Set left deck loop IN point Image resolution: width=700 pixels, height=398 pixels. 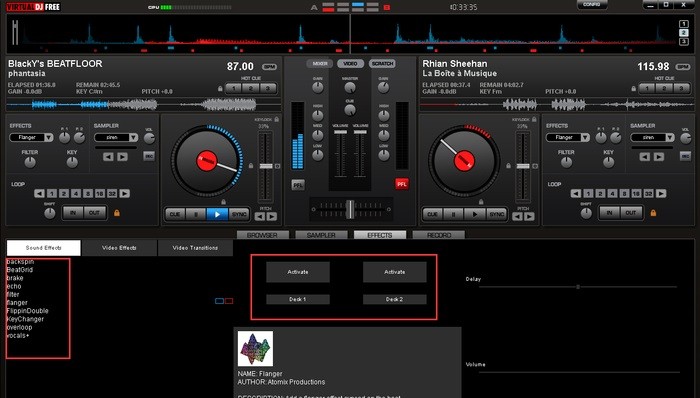pyautogui.click(x=73, y=213)
